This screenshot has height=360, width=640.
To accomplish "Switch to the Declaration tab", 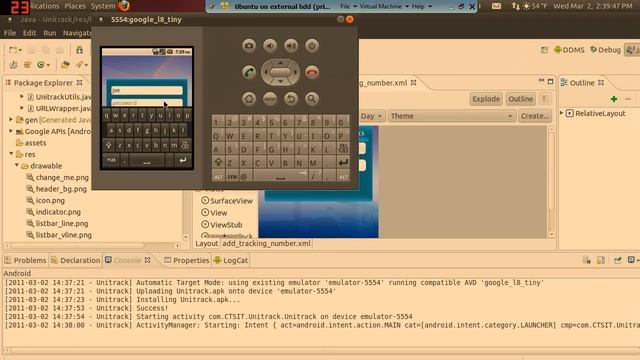I will click(x=76, y=260).
